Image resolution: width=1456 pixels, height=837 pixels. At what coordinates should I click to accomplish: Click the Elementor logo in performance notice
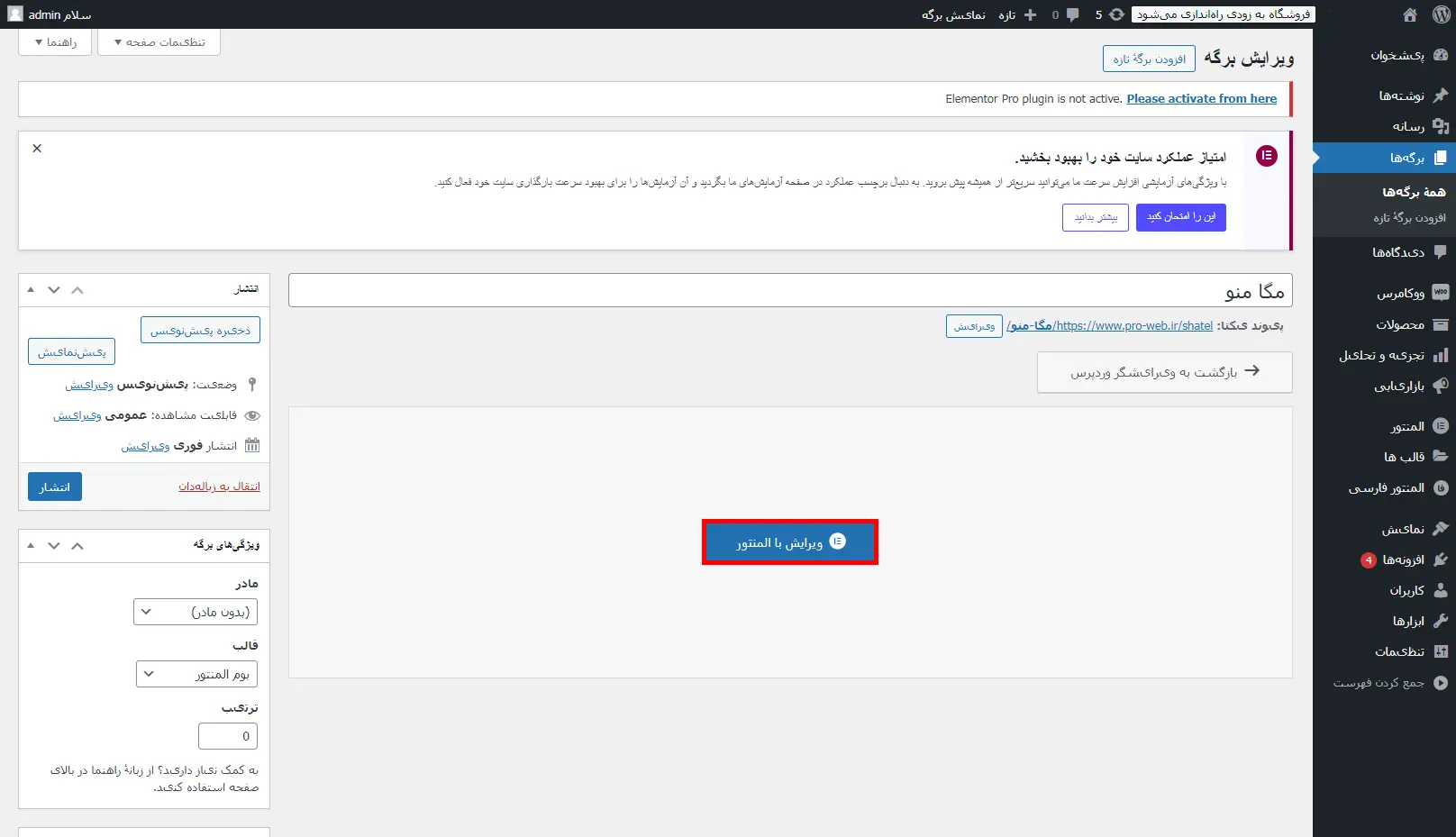[1266, 156]
